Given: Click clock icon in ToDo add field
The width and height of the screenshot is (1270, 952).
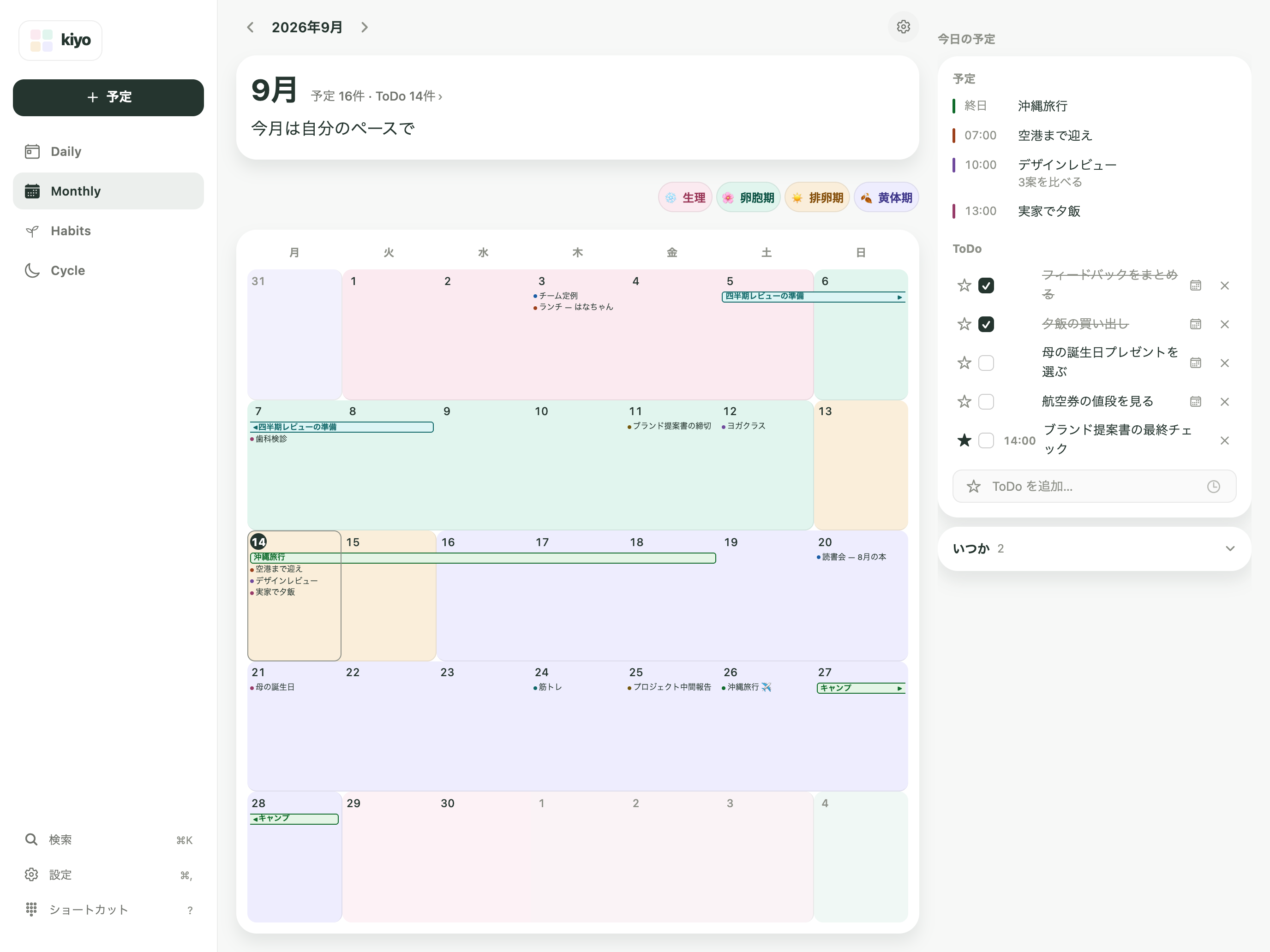Looking at the screenshot, I should pyautogui.click(x=1213, y=487).
